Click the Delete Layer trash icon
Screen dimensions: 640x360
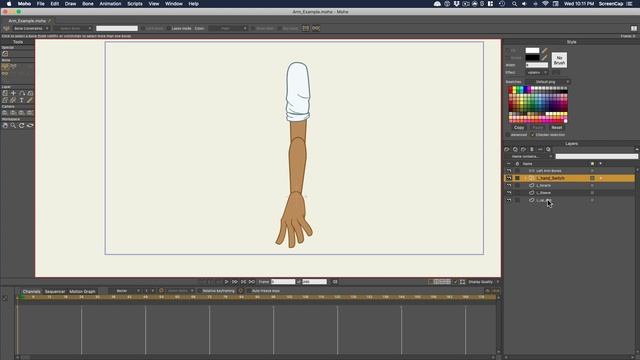(531, 149)
